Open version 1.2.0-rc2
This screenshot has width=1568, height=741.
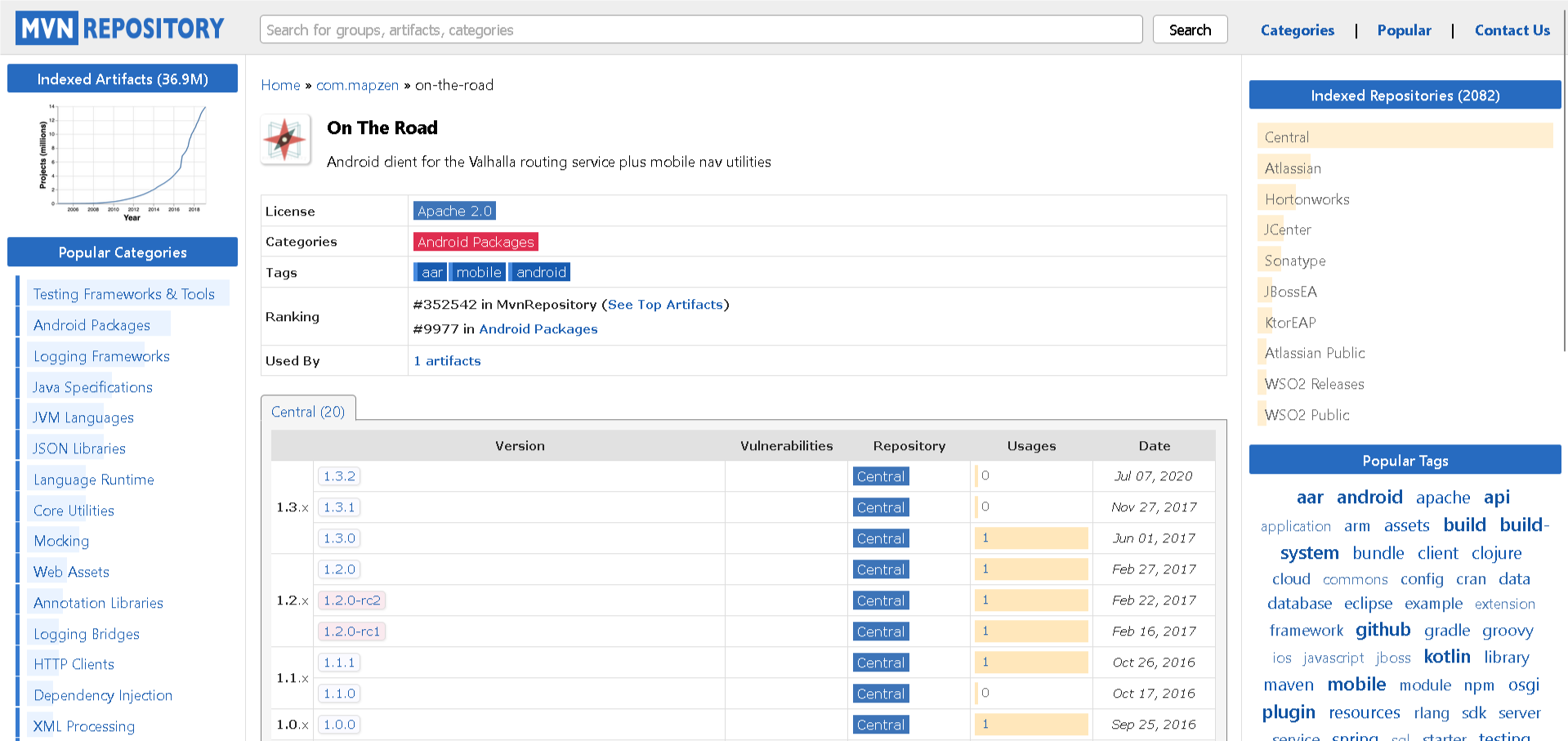pos(351,600)
